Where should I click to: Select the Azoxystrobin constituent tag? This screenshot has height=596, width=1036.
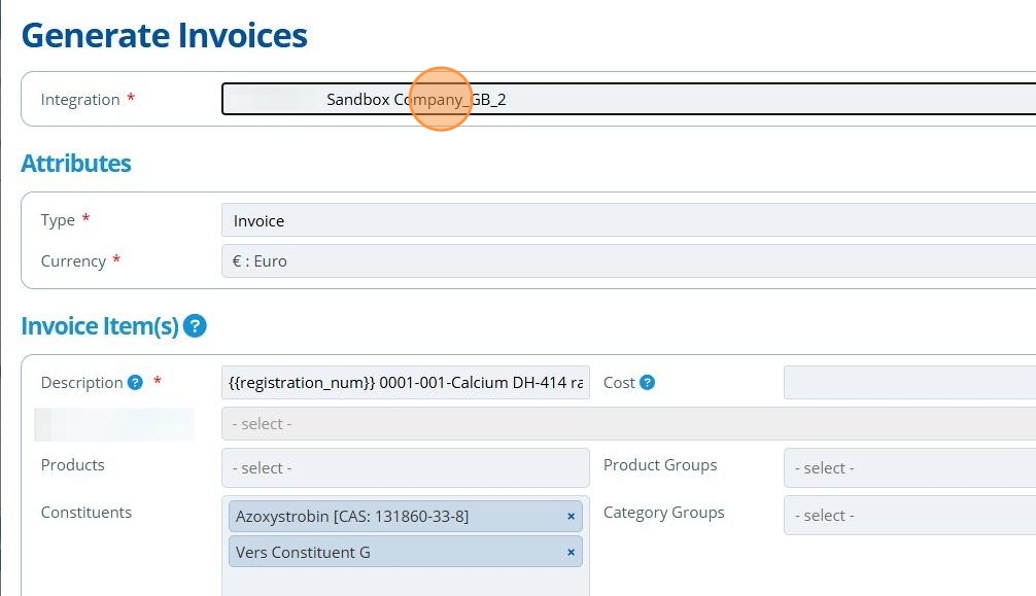pyautogui.click(x=352, y=517)
